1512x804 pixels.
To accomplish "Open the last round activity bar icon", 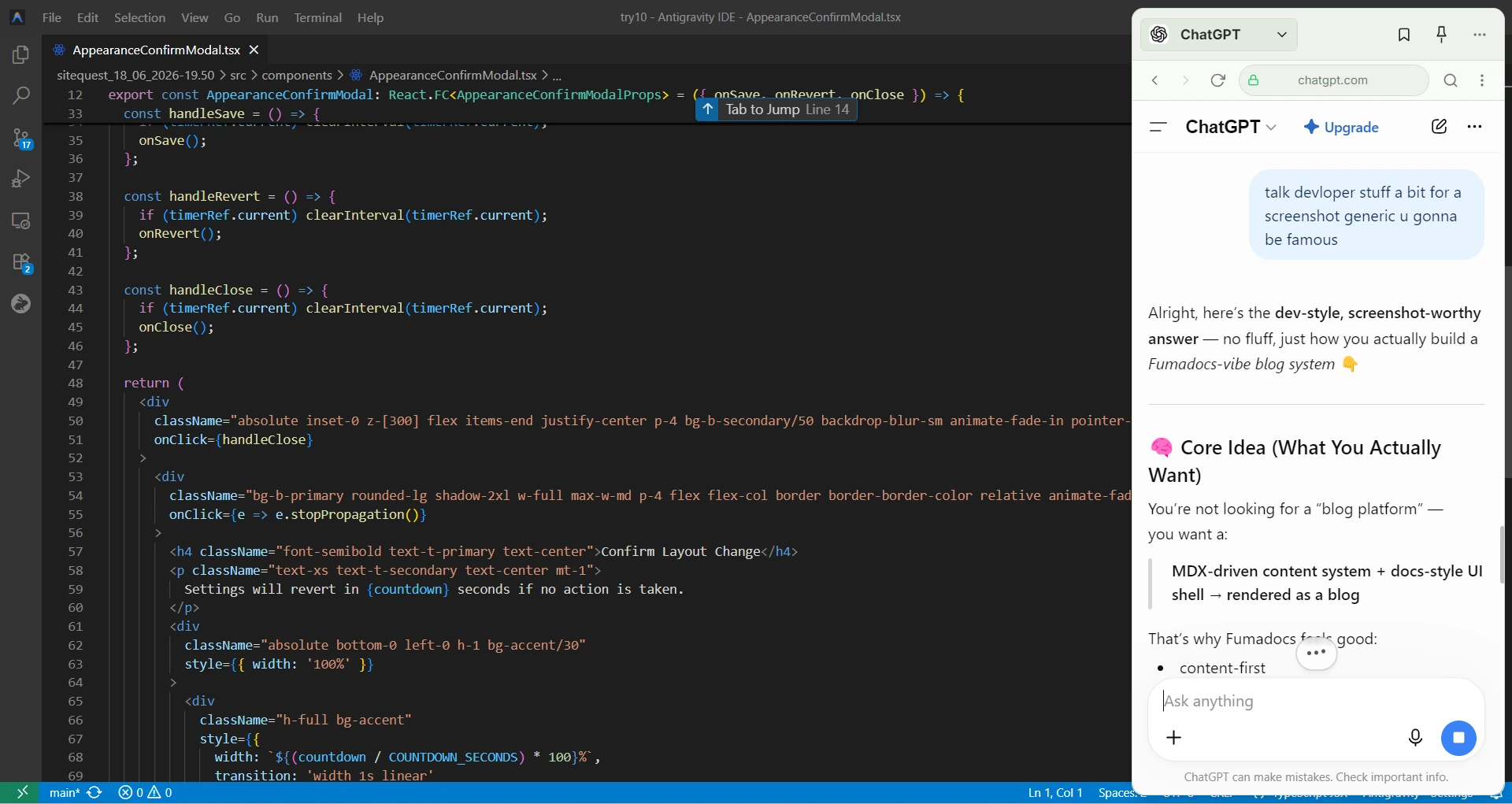I will click(x=21, y=303).
